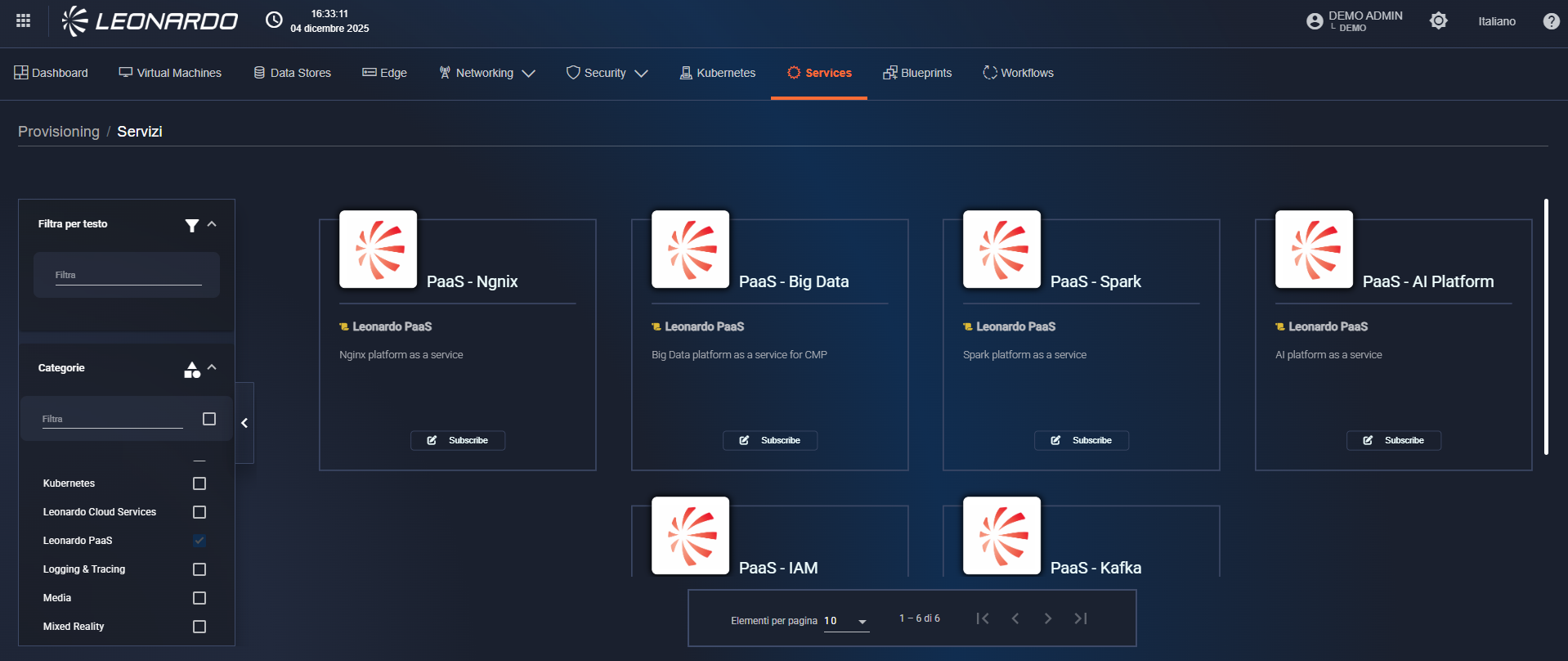Screen dimensions: 1568x661
Task: Tick the Logging & Tracing checkbox
Action: [x=199, y=569]
